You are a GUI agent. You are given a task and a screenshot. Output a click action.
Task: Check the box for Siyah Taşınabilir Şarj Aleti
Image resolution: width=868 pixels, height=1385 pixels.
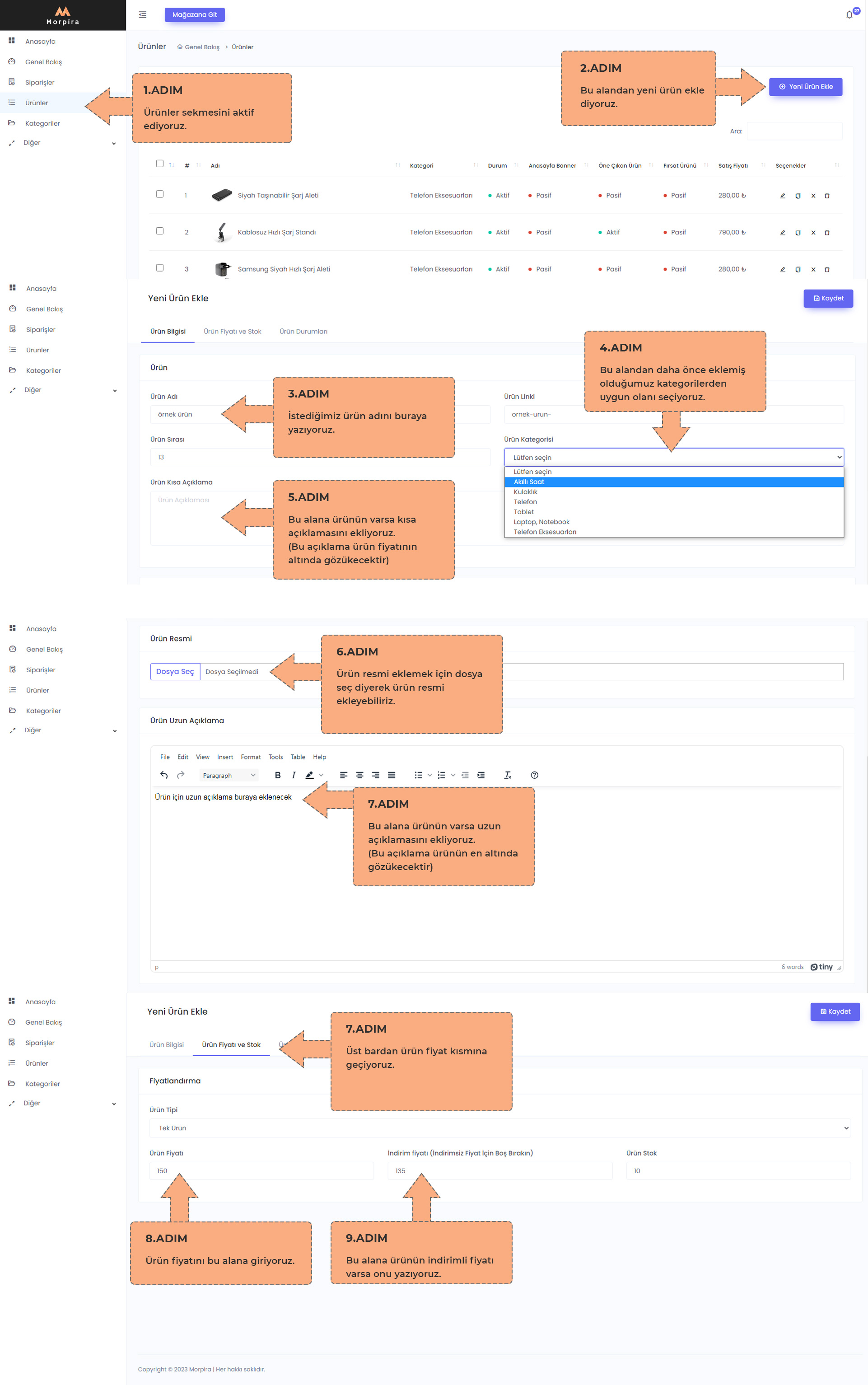[159, 194]
